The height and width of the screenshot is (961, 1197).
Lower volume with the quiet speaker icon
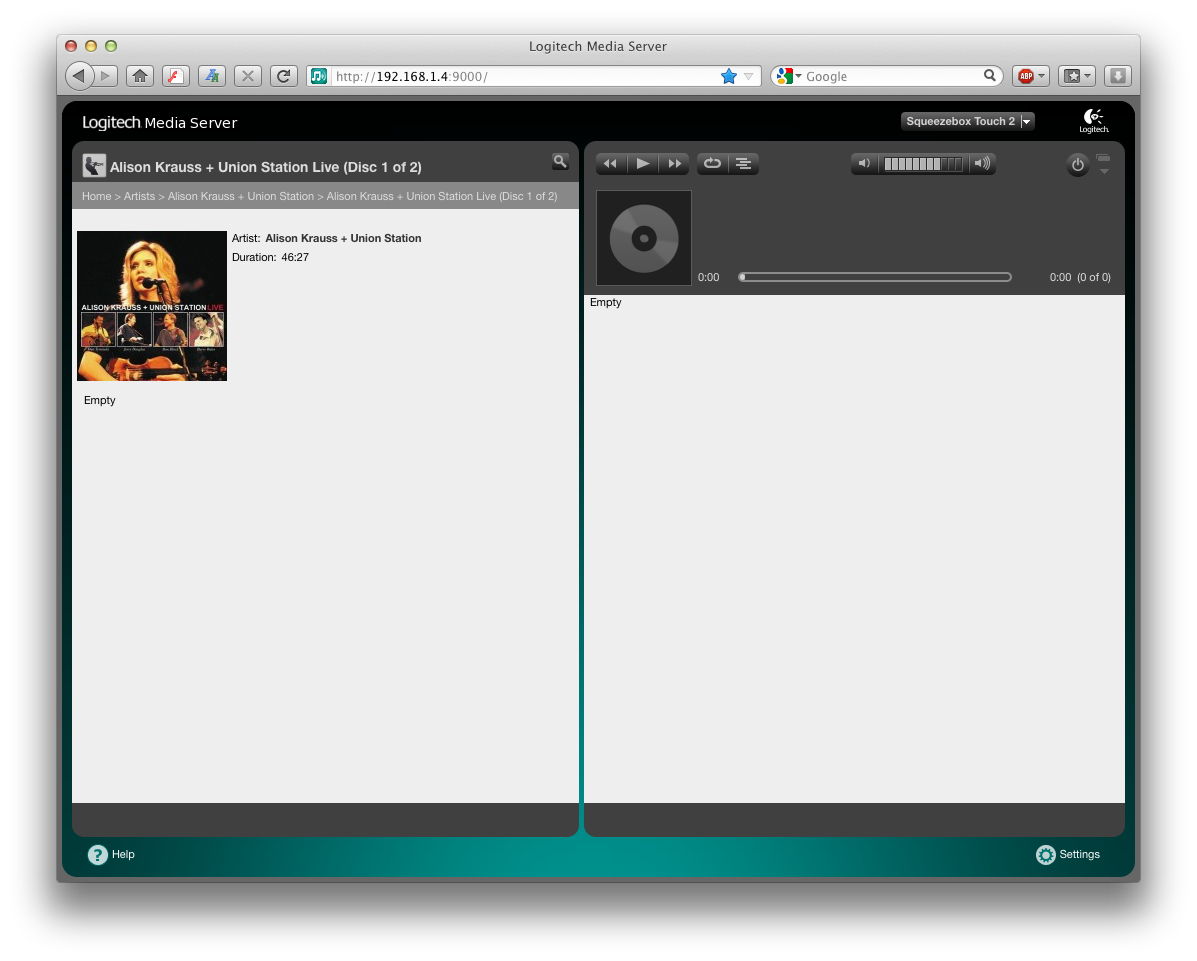865,164
